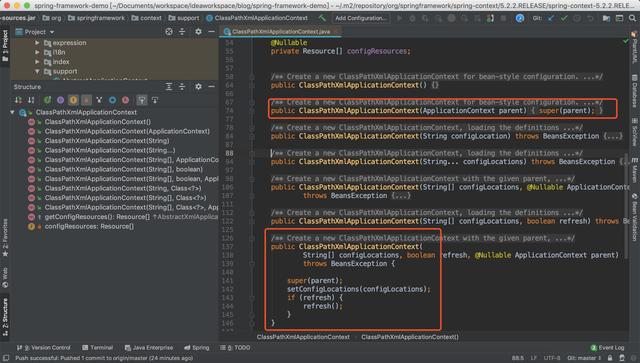Image resolution: width=640 pixels, height=363 pixels.
Task: Hide the Structure panel with minus icon
Action: [x=211, y=87]
